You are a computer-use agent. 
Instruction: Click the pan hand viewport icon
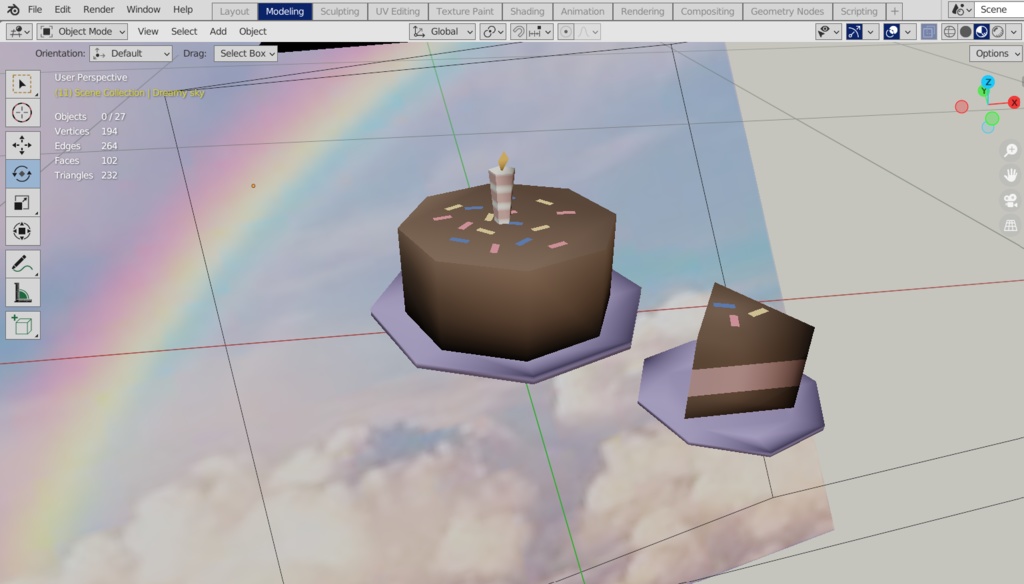1010,175
